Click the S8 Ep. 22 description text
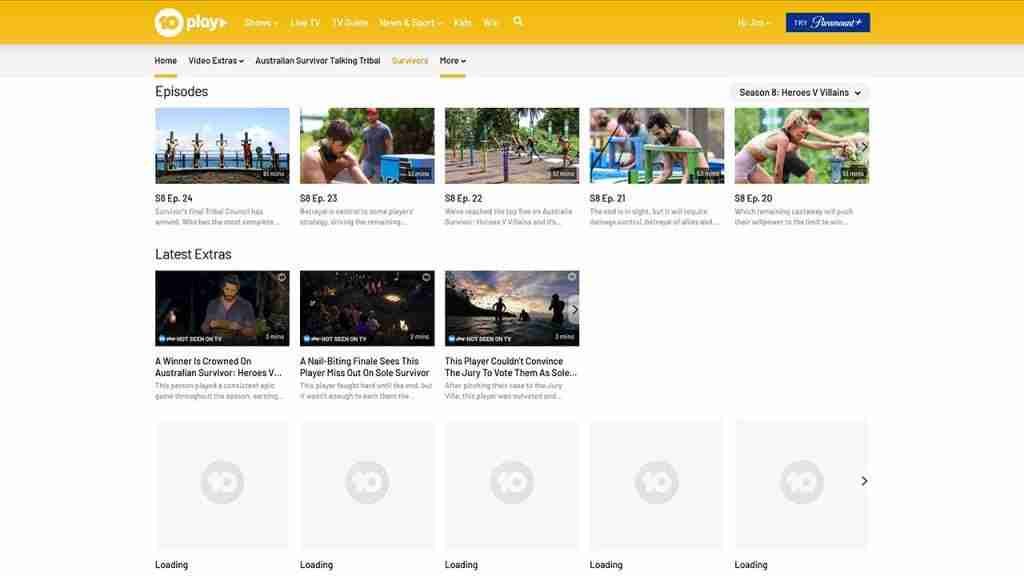Viewport: 1024px width, 576px height. tap(509, 217)
